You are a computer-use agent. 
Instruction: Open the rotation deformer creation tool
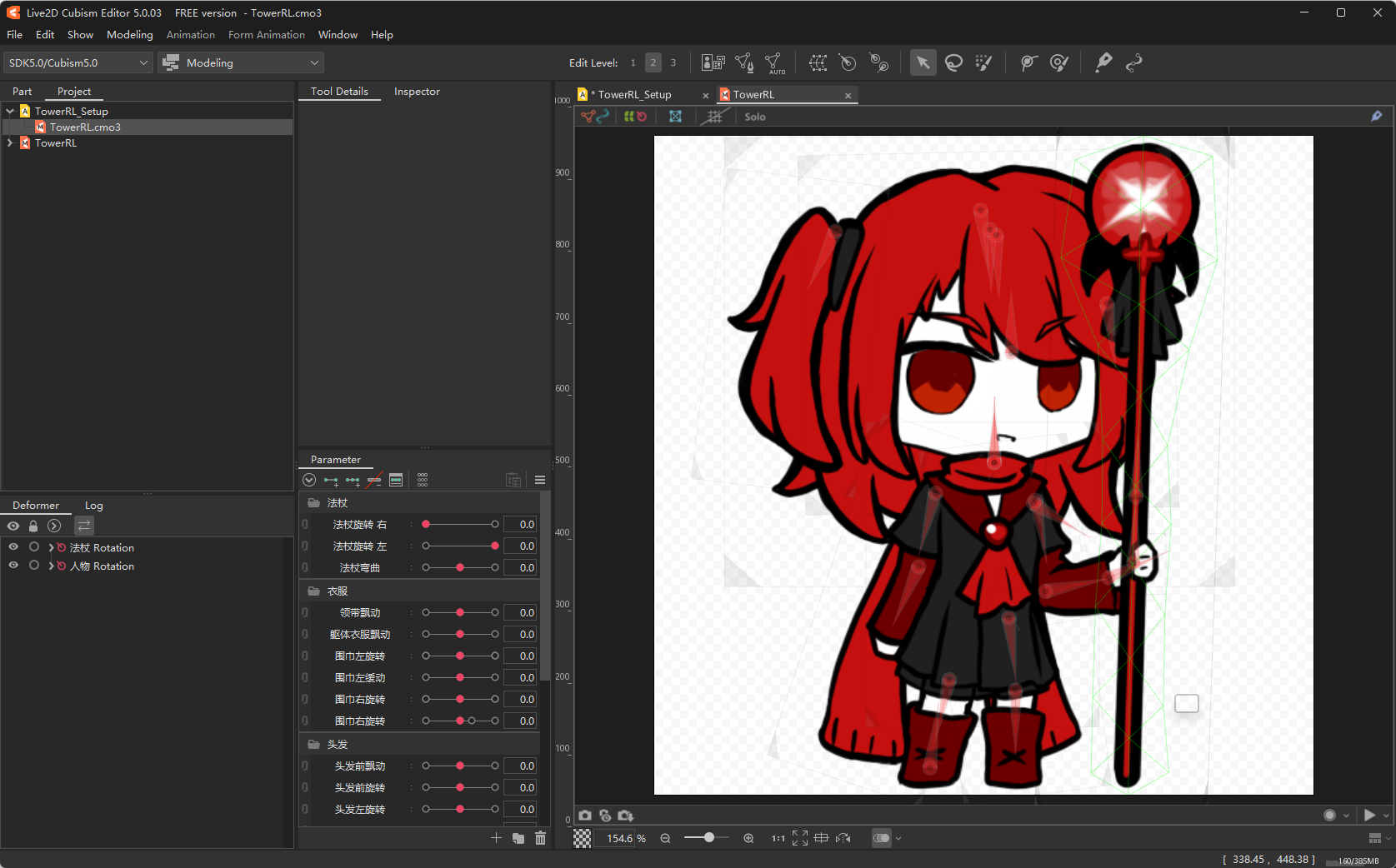click(878, 62)
